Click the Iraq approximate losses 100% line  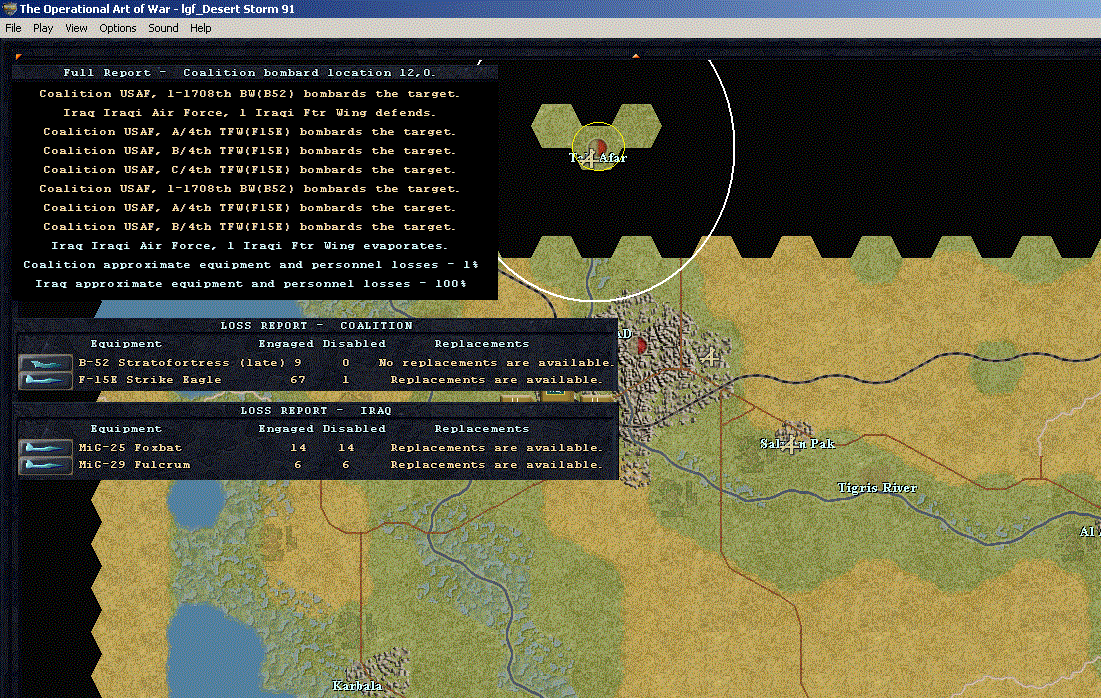click(251, 284)
